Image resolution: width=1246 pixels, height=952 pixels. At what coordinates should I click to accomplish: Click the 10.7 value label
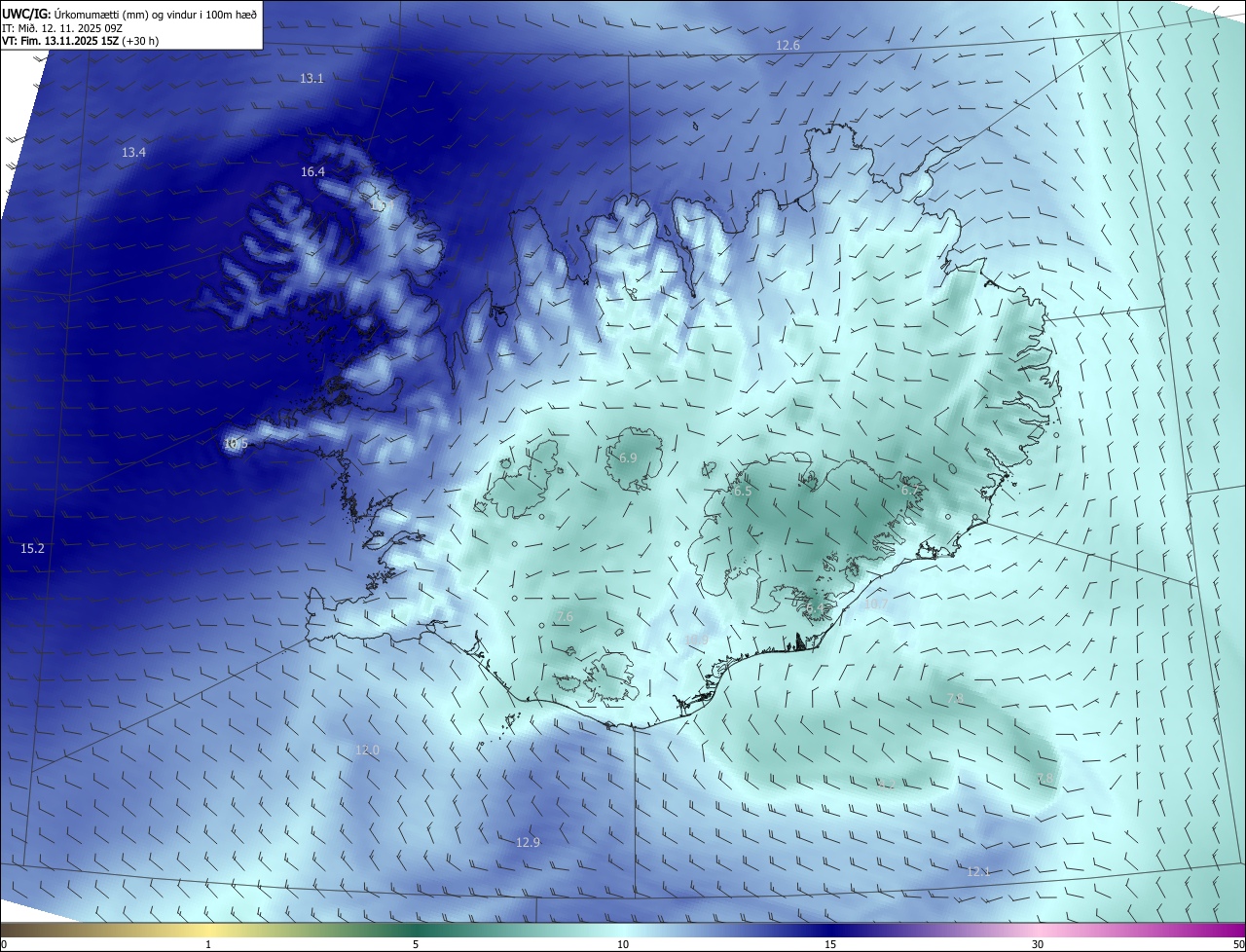[x=875, y=604]
